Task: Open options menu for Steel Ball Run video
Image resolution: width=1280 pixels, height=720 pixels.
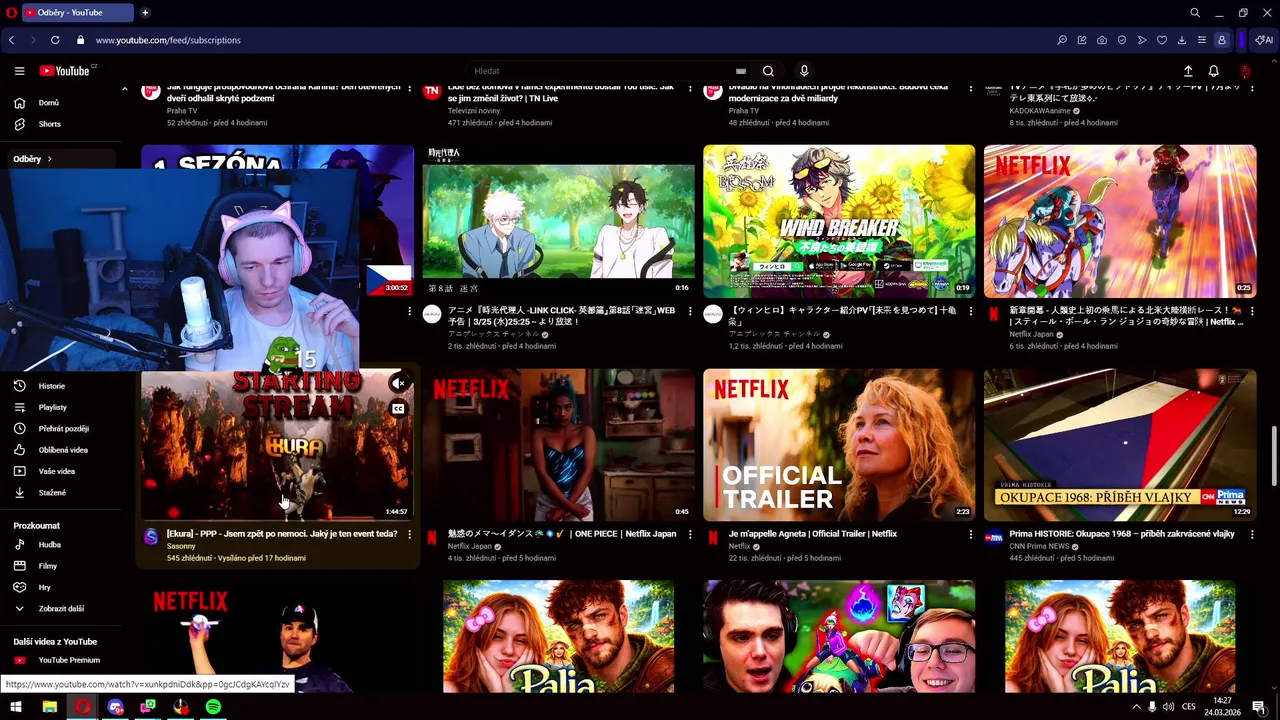Action: pyautogui.click(x=1251, y=311)
